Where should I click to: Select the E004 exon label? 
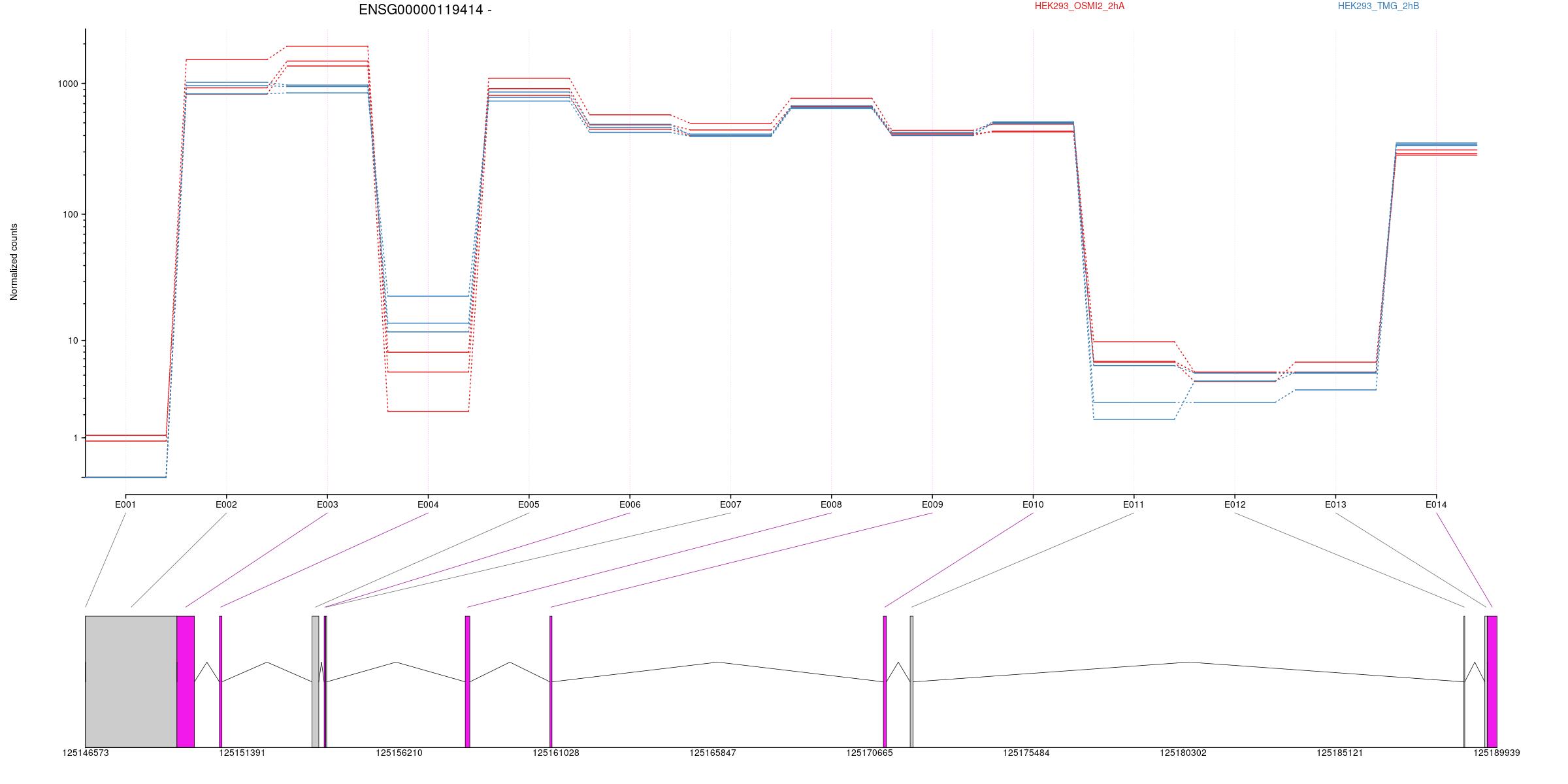pyautogui.click(x=428, y=504)
